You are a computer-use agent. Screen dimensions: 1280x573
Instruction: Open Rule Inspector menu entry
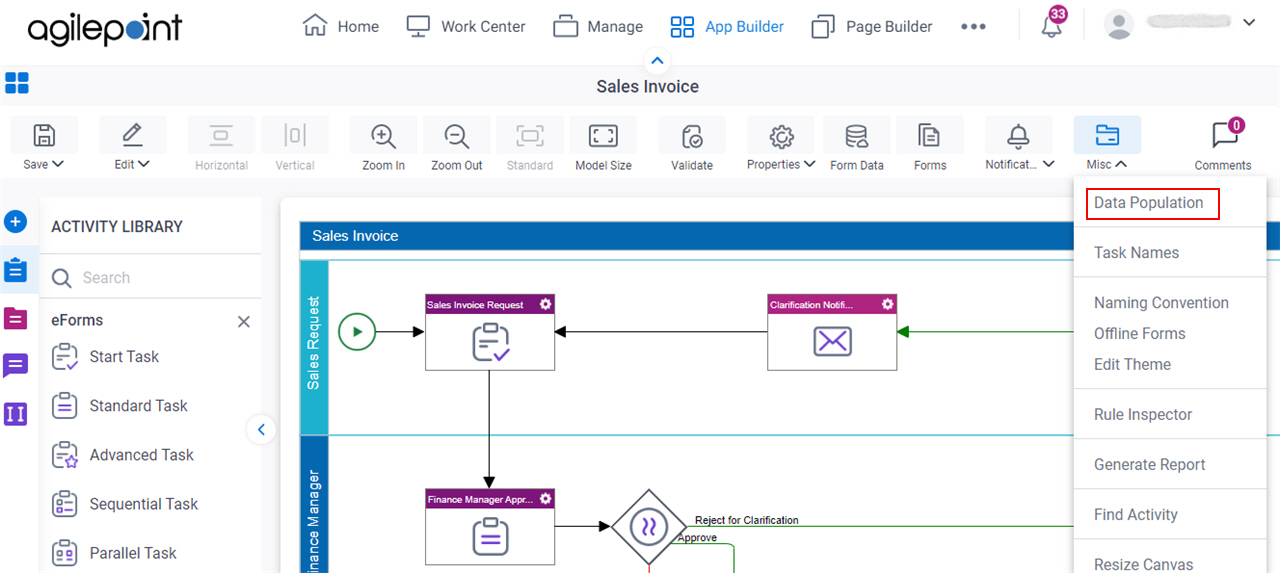(x=1143, y=415)
